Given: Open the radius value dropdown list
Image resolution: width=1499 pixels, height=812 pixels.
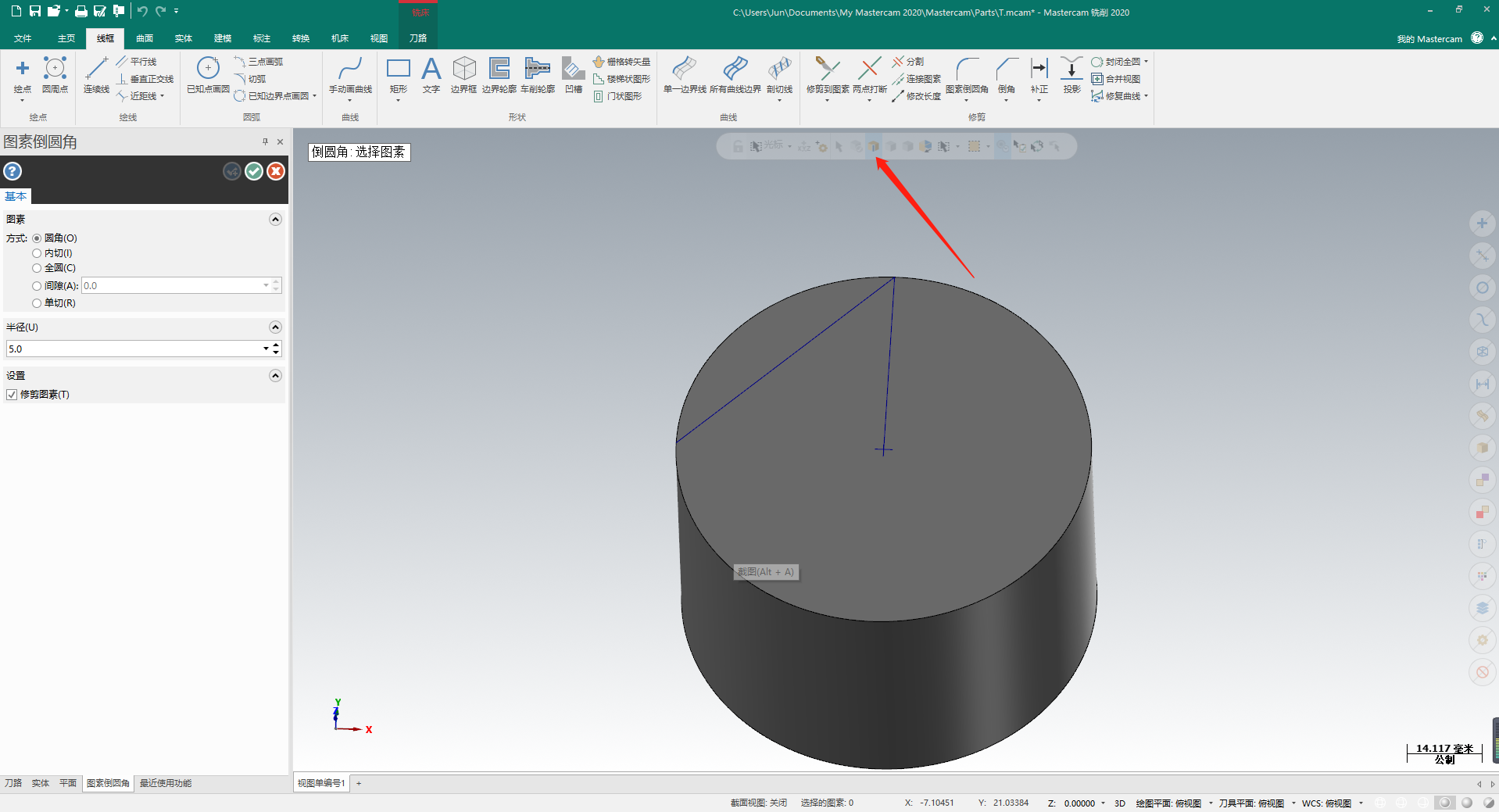Looking at the screenshot, I should [x=266, y=349].
